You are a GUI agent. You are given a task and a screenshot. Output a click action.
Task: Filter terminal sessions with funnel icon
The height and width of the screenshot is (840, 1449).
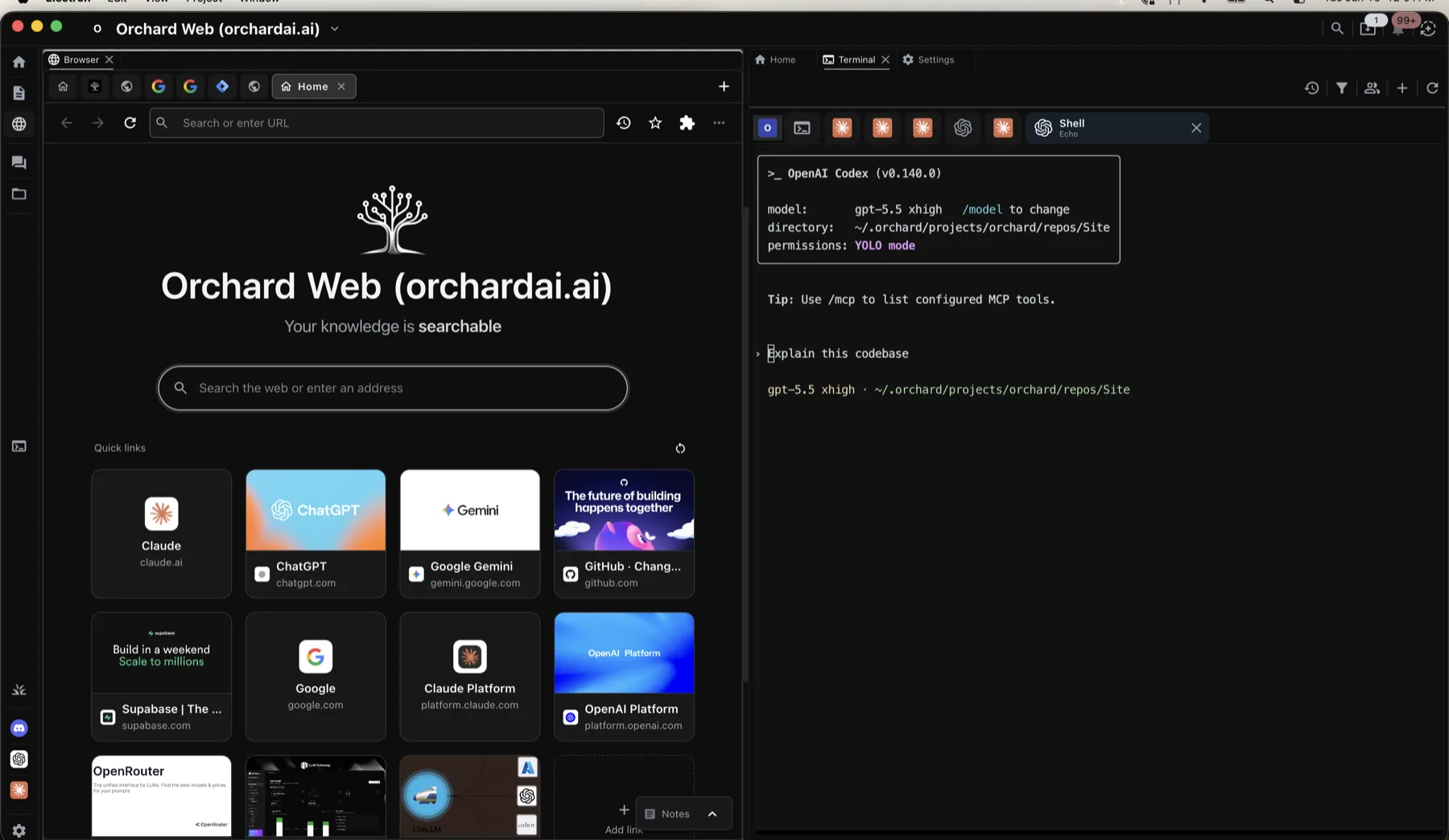[1342, 88]
